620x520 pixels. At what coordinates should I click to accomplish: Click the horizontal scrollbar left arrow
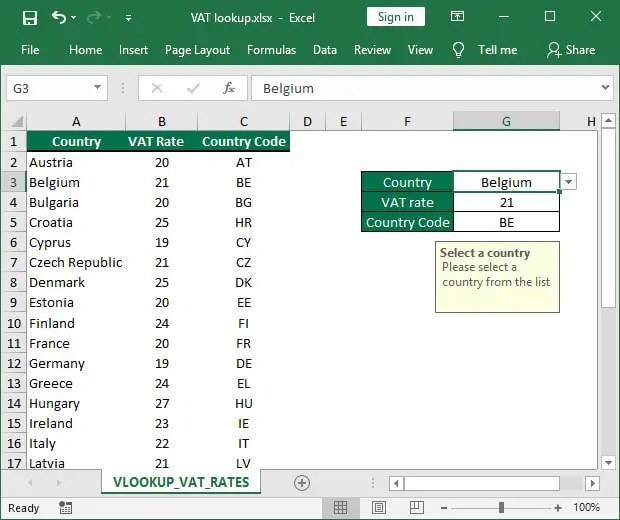pyautogui.click(x=396, y=483)
